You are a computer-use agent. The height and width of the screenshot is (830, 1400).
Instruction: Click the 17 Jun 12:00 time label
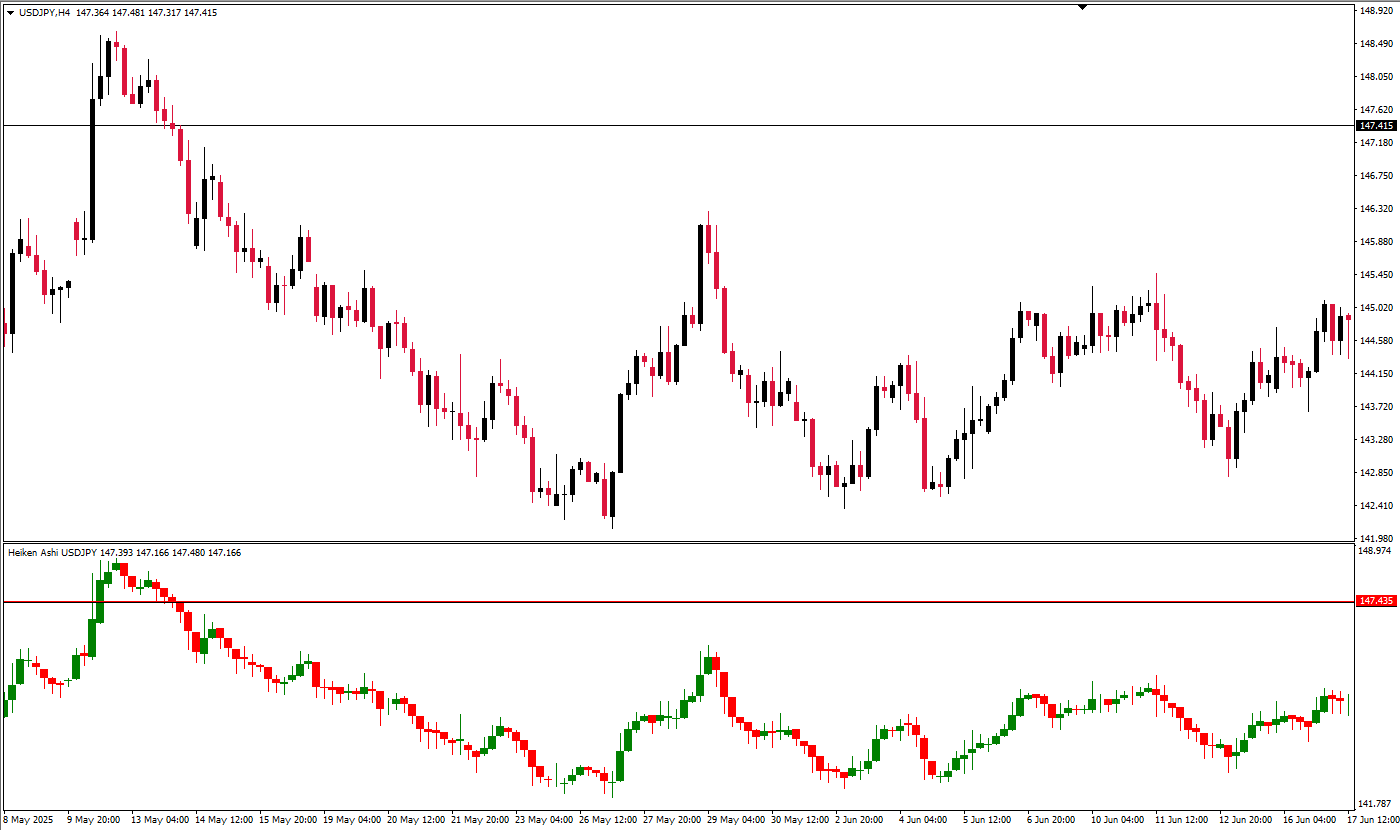pos(1372,820)
